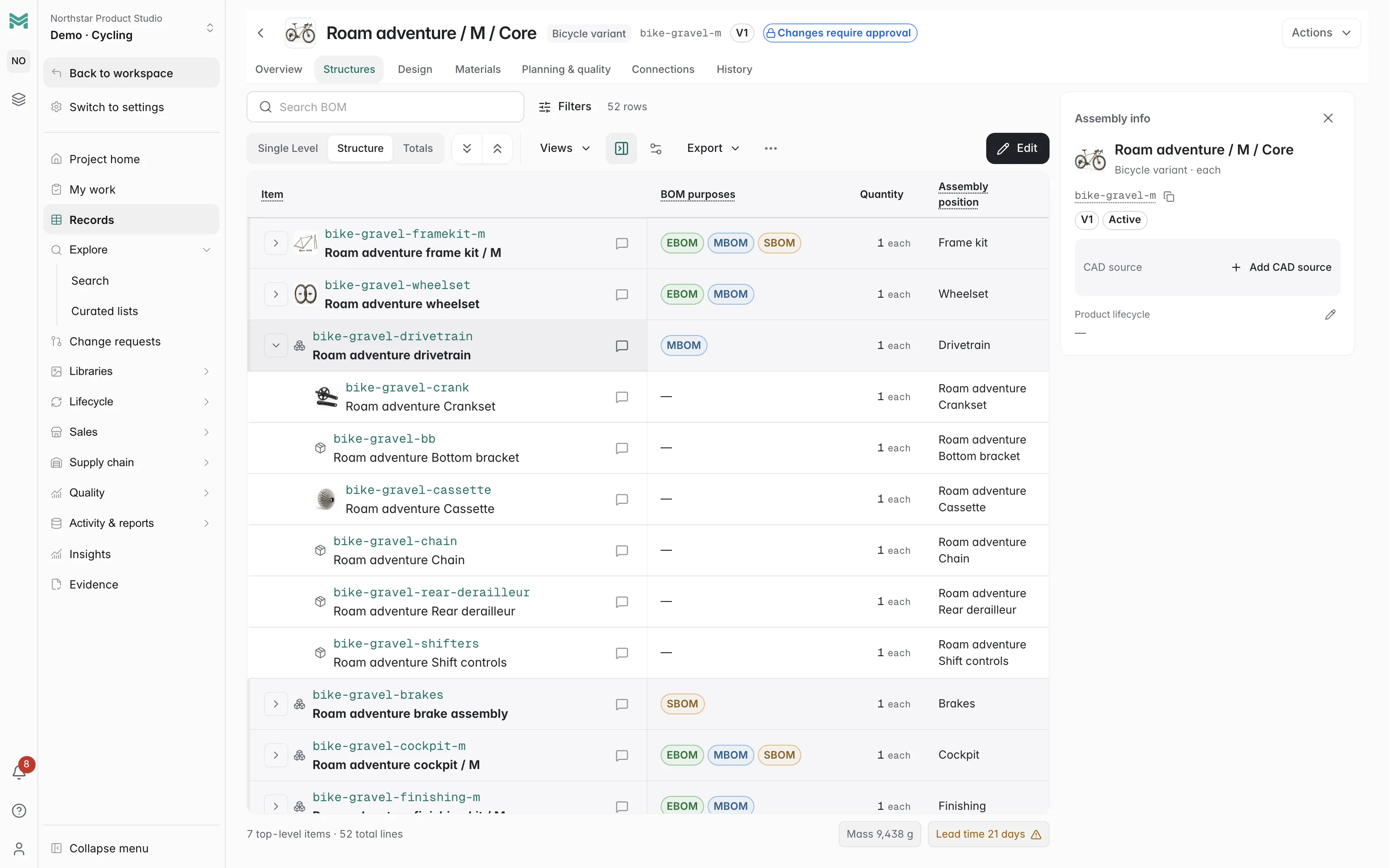Open the Filters button

565,107
